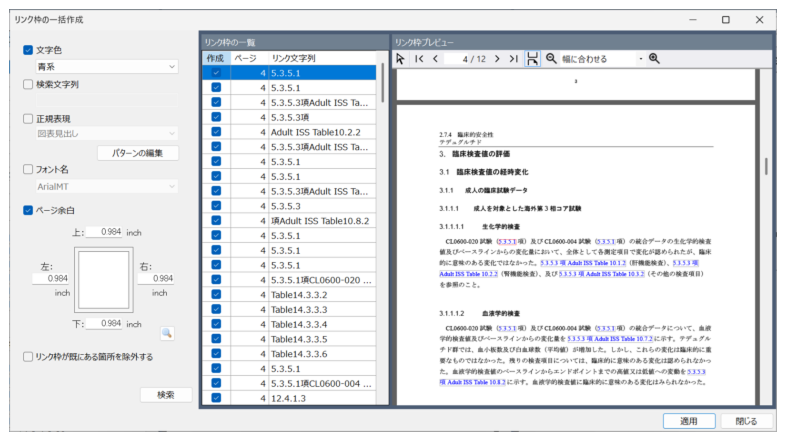Select the arrow pointer tool in preview
This screenshot has width=786, height=441.
[x=401, y=59]
